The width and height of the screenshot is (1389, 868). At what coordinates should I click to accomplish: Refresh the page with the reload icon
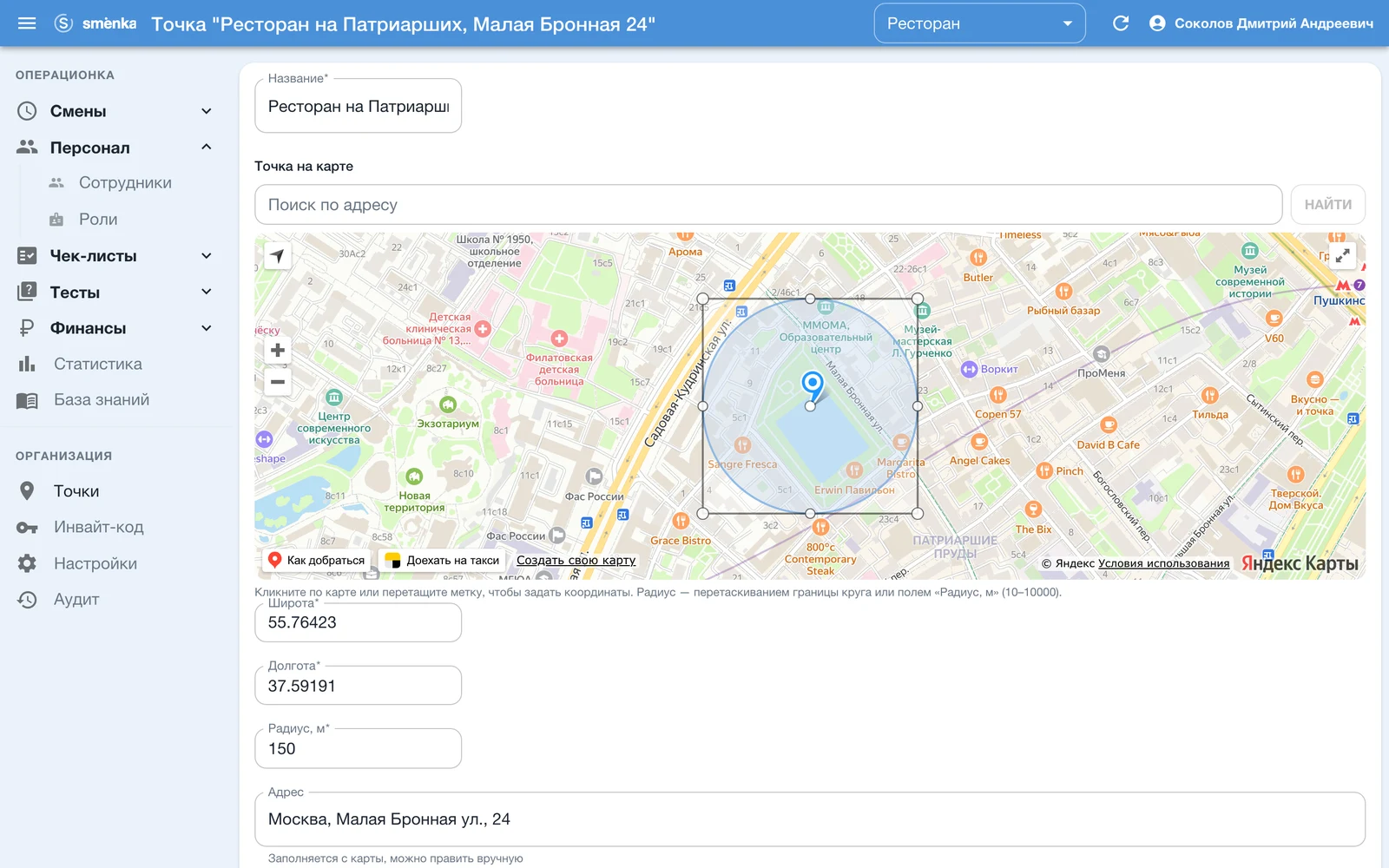1121,23
